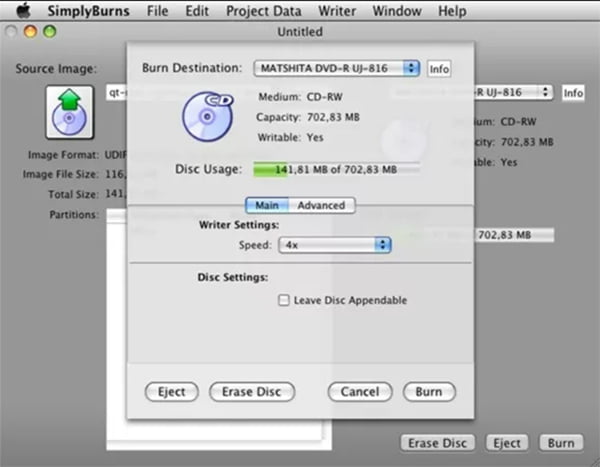Click the 'Untitled' window title
The height and width of the screenshot is (467, 600).
pos(300,32)
